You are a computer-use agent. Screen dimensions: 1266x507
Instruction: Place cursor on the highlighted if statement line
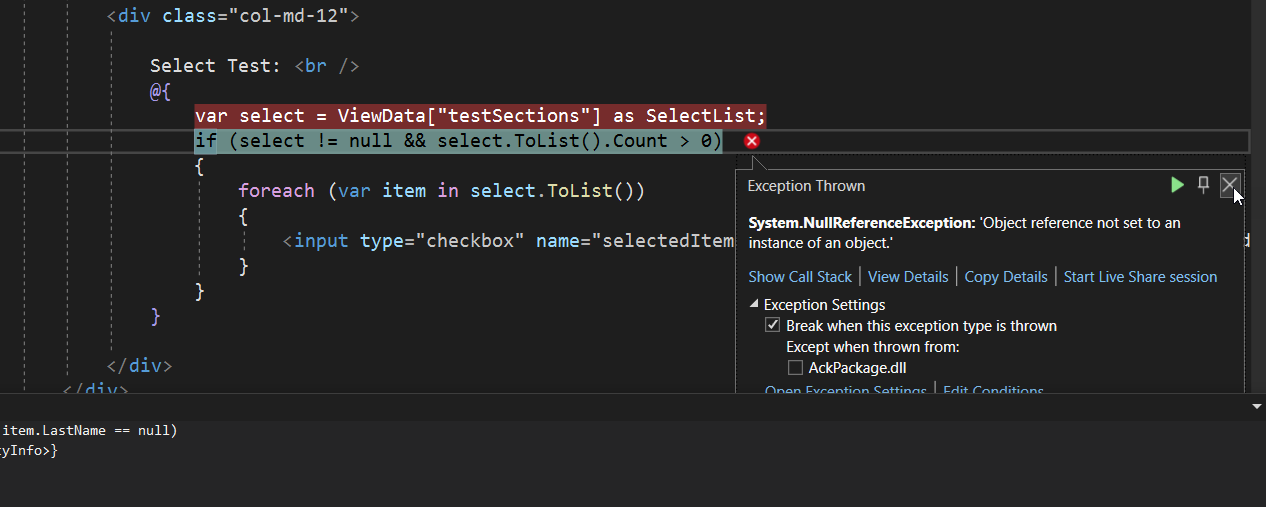point(457,141)
